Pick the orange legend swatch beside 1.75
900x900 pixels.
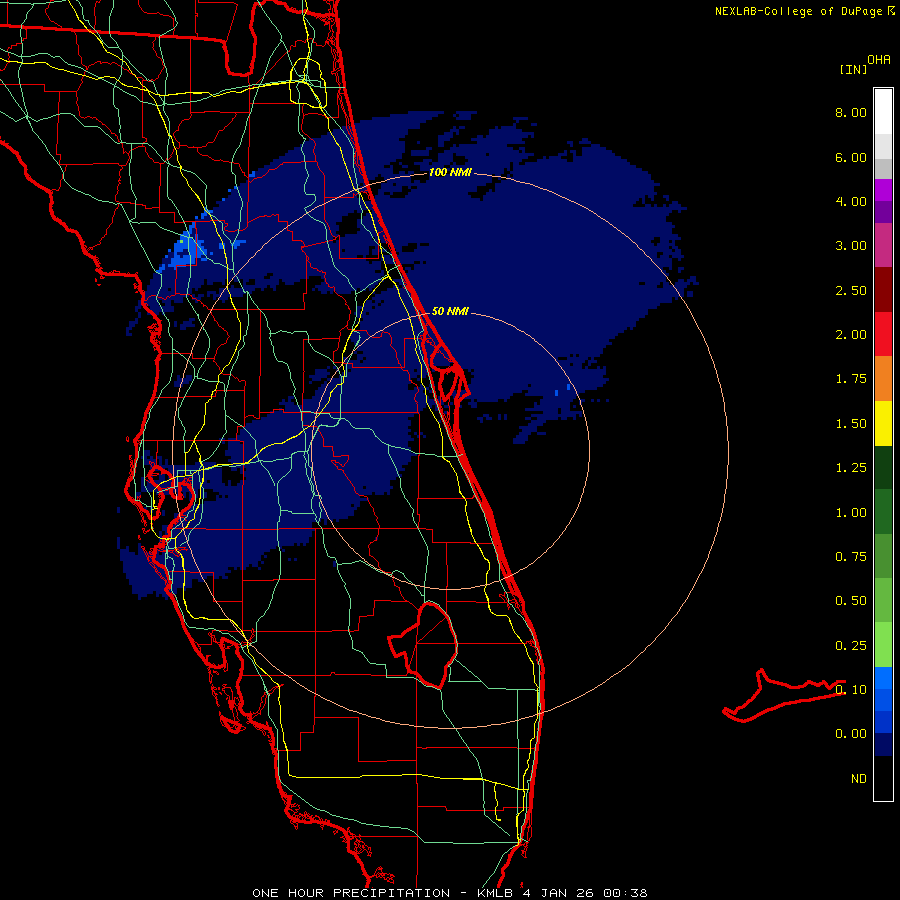[883, 379]
